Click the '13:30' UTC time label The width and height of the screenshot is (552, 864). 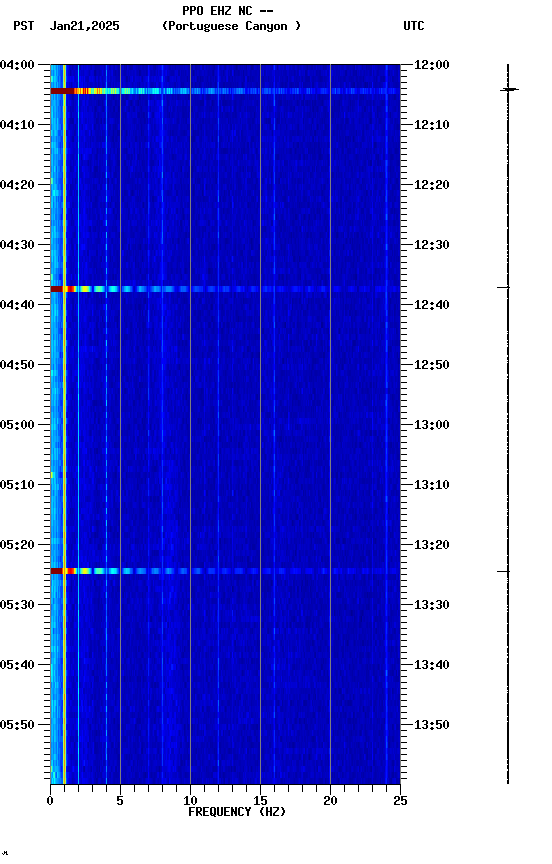tap(432, 606)
